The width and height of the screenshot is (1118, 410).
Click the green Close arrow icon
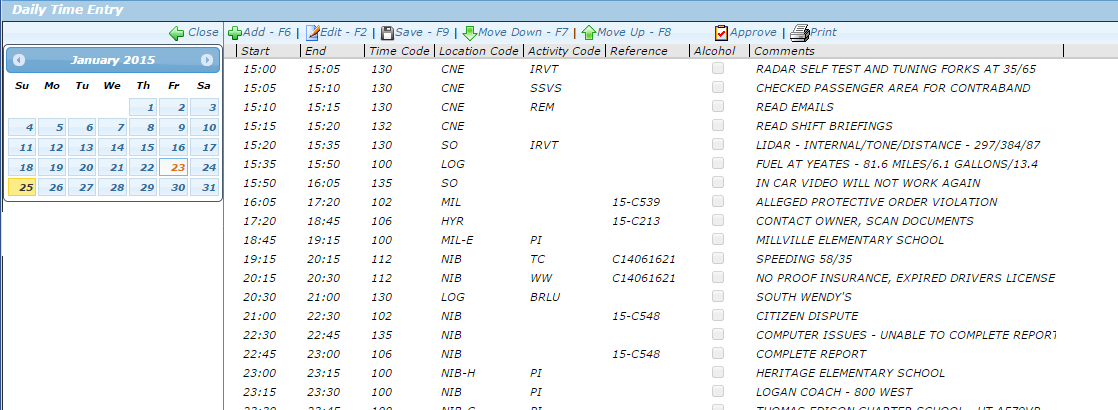[x=176, y=33]
